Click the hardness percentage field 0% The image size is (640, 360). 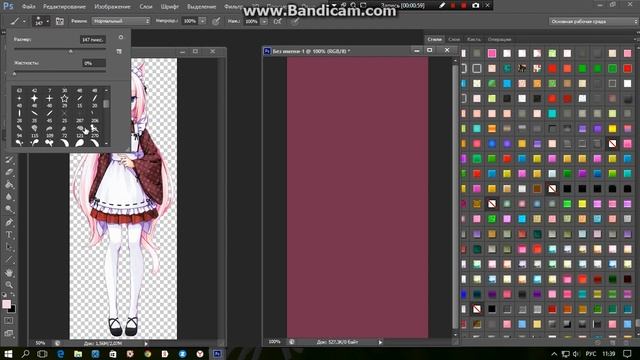coord(94,63)
